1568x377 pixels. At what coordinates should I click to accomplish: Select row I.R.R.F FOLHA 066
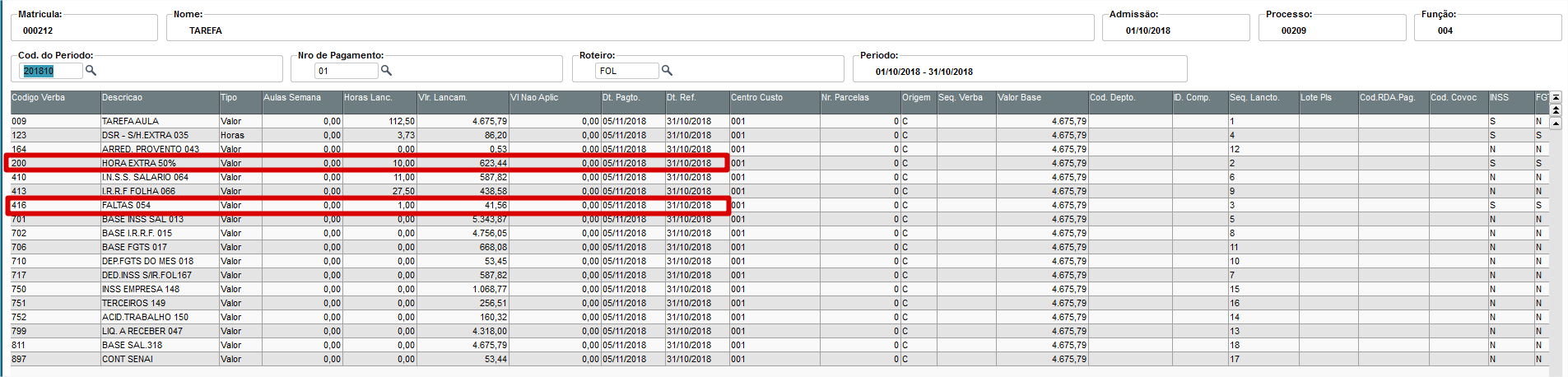click(x=779, y=191)
